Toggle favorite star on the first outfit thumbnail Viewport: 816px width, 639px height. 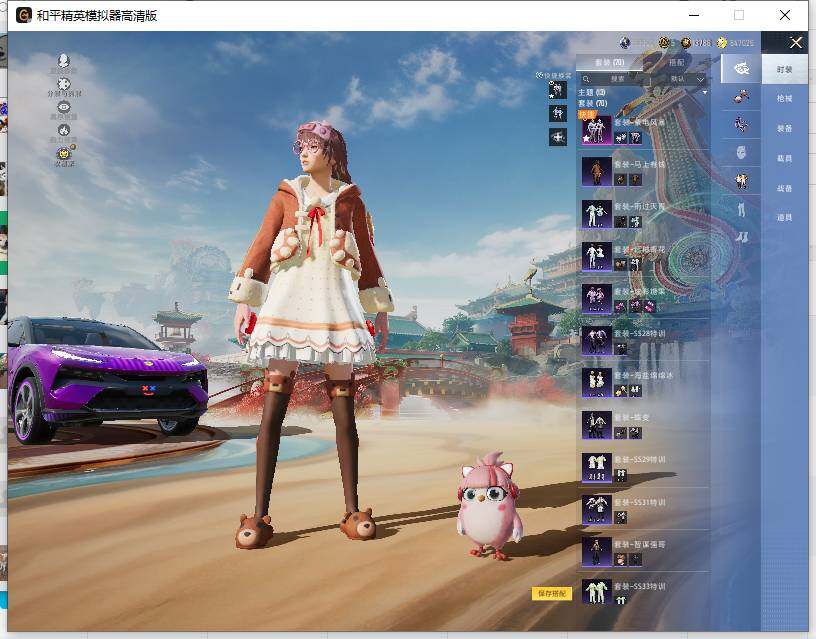(x=586, y=138)
